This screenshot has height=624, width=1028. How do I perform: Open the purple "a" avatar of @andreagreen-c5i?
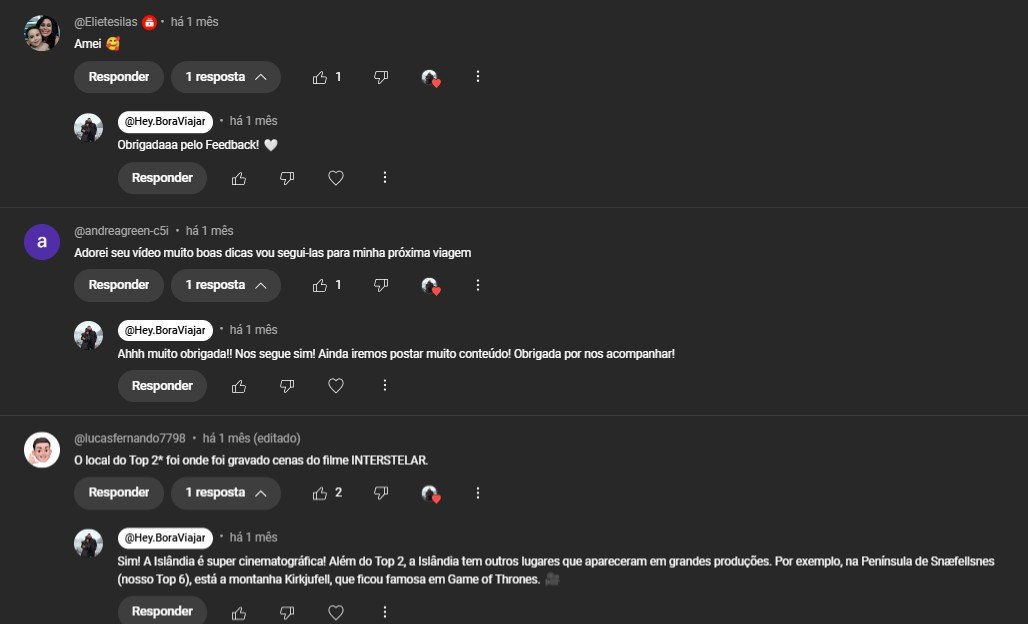[x=42, y=242]
